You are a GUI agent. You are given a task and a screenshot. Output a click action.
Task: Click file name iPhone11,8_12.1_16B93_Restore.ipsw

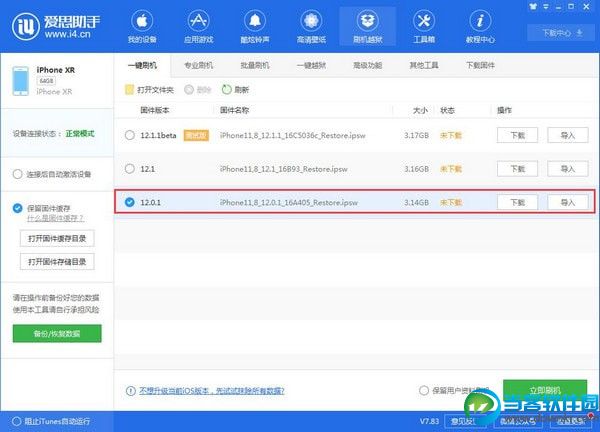point(284,169)
